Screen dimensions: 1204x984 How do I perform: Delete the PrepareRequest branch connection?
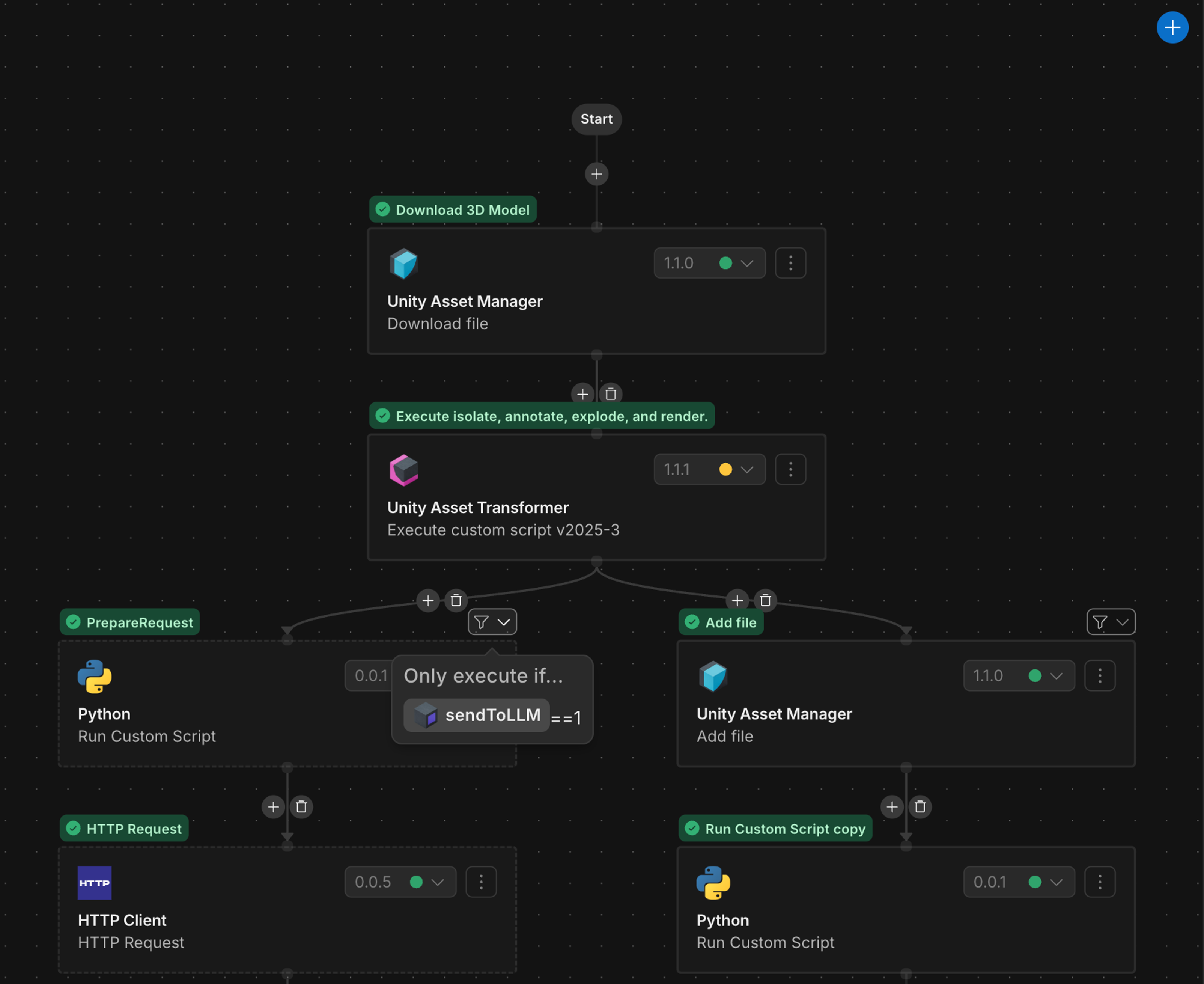tap(456, 600)
